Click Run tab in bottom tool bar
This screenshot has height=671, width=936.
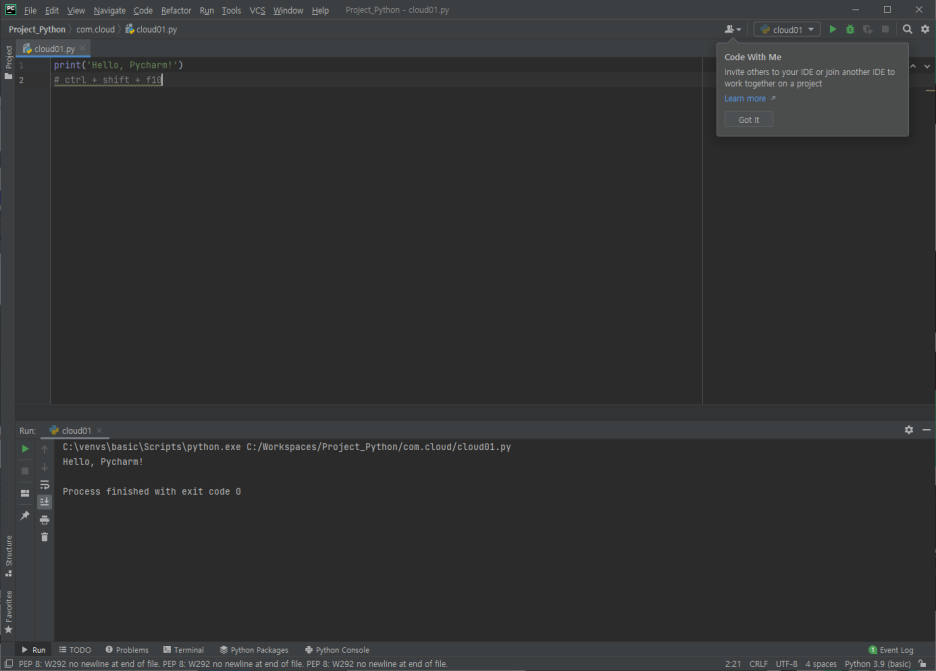(x=33, y=650)
